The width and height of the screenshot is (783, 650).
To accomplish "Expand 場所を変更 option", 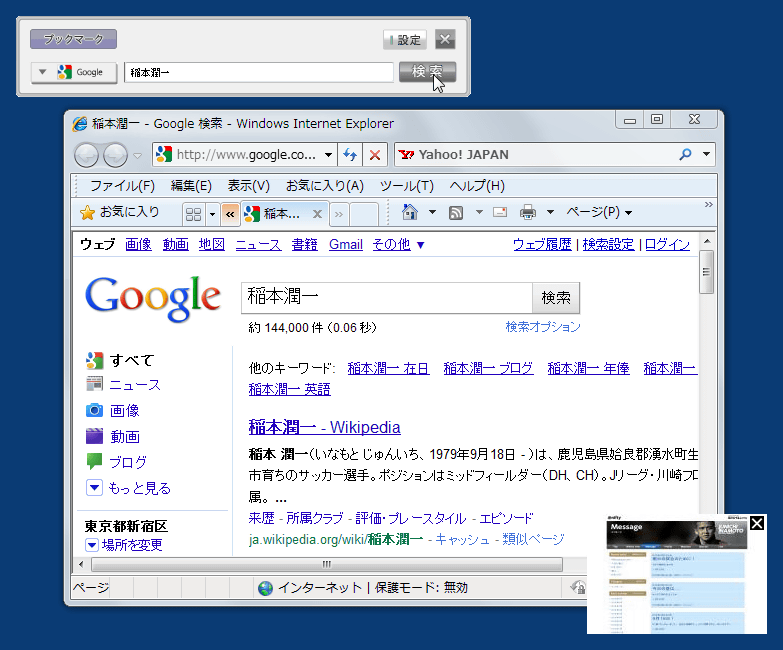I will click(x=123, y=545).
